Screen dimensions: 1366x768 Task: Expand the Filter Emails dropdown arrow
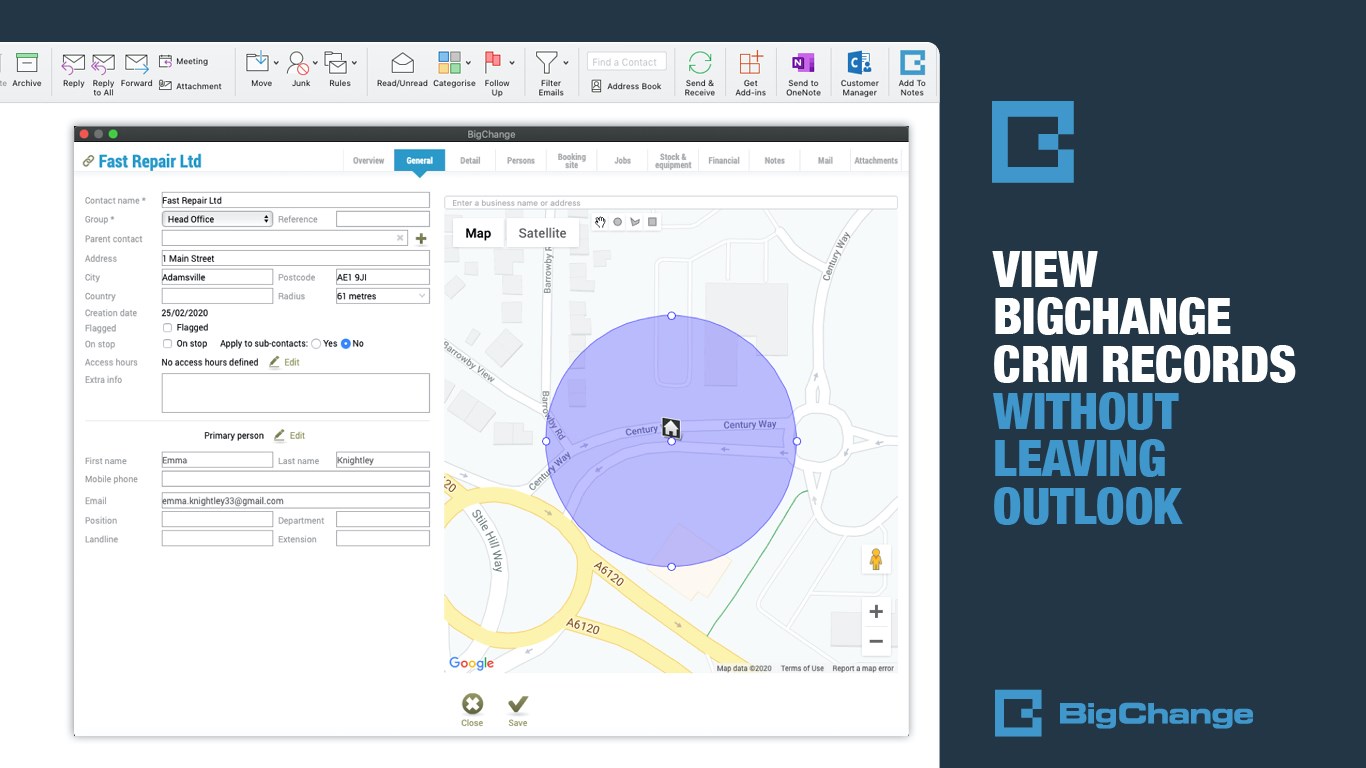coord(565,62)
